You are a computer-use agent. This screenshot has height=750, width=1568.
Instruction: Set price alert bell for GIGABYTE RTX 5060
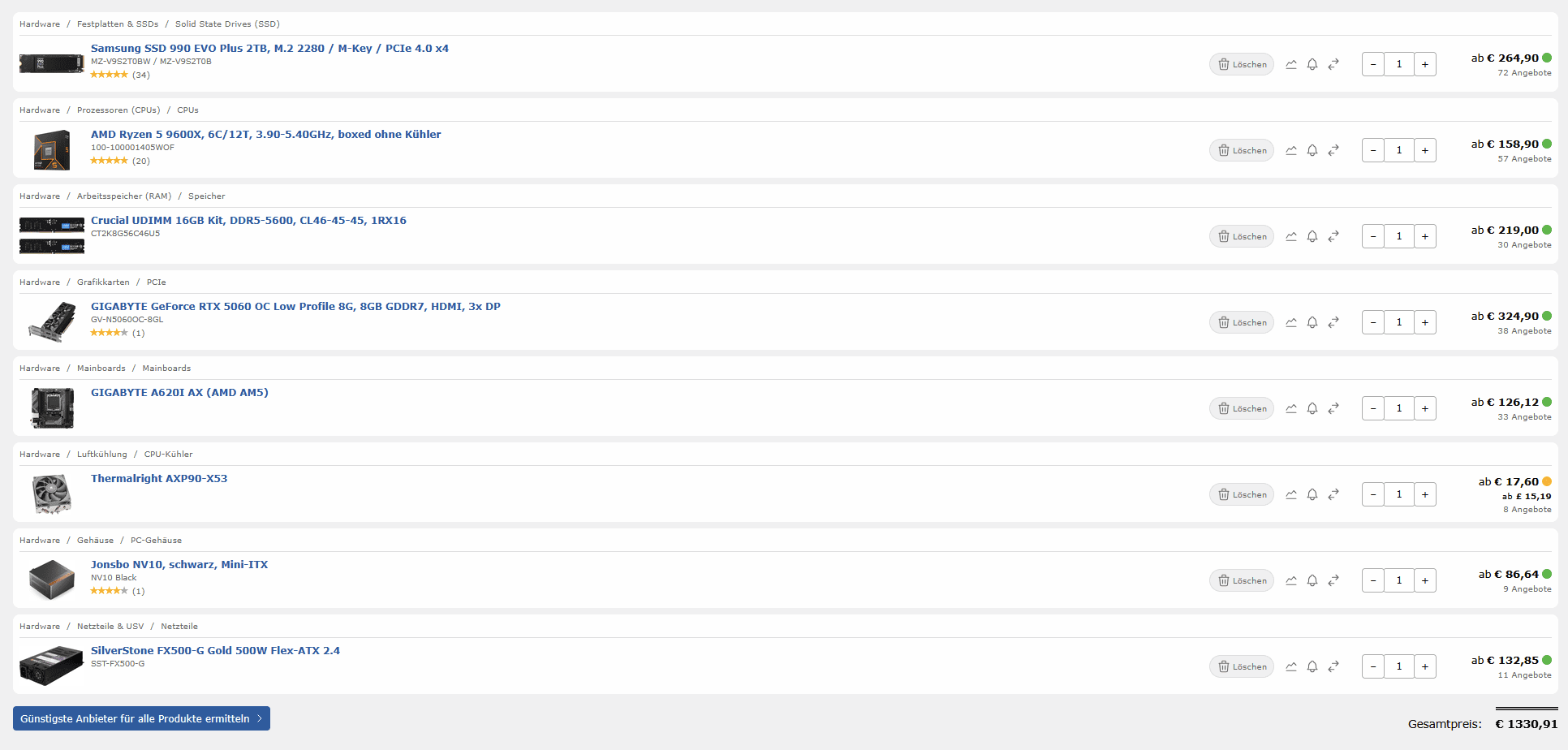coord(1312,322)
